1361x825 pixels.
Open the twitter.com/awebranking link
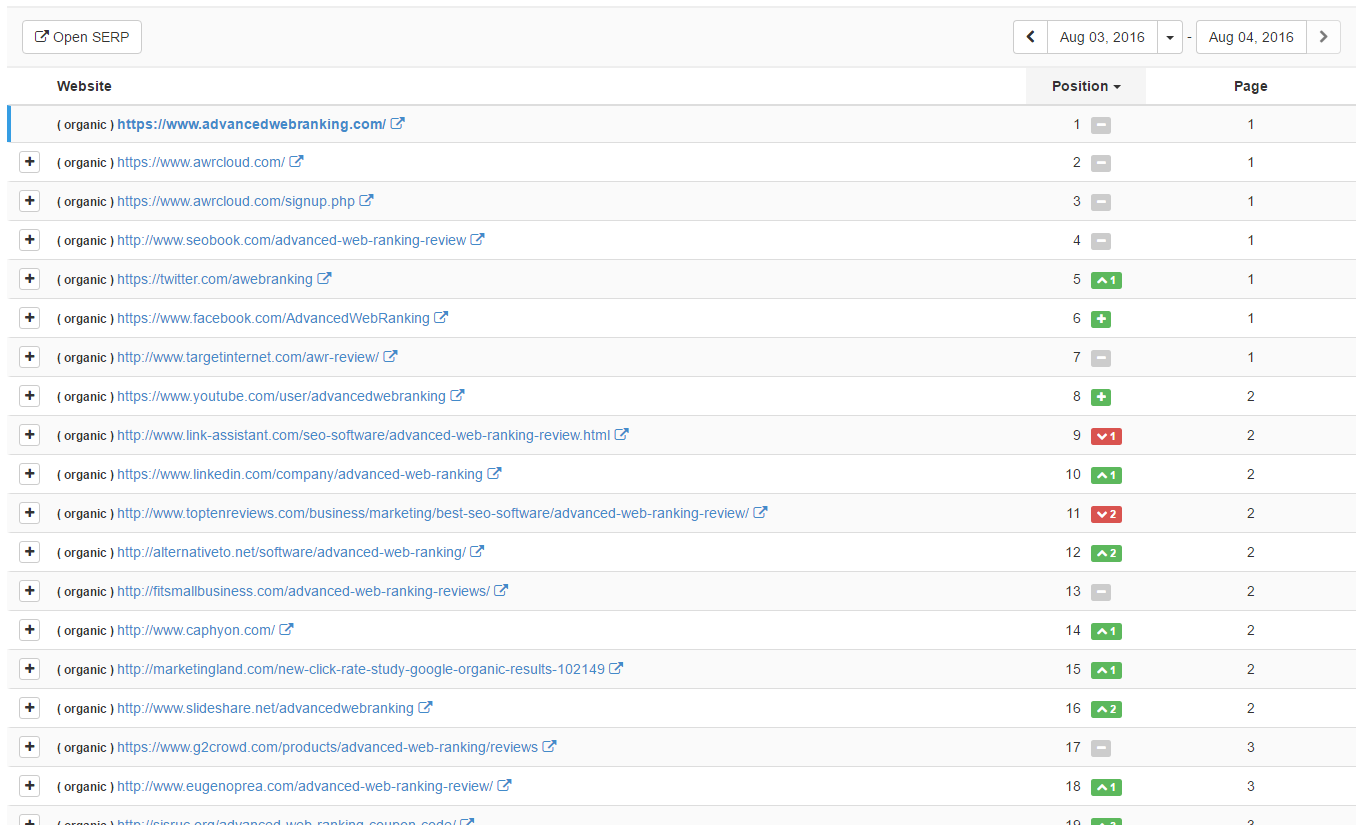click(x=215, y=279)
